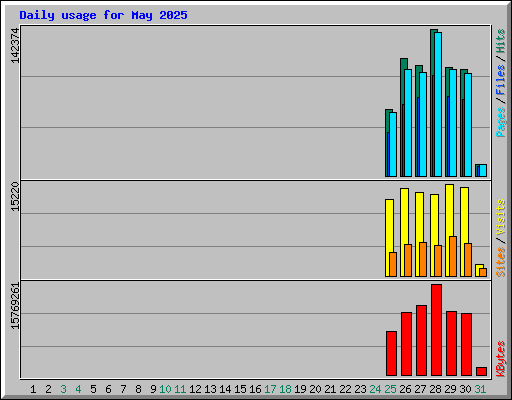Click the small cyan bar for day 31

point(483,170)
